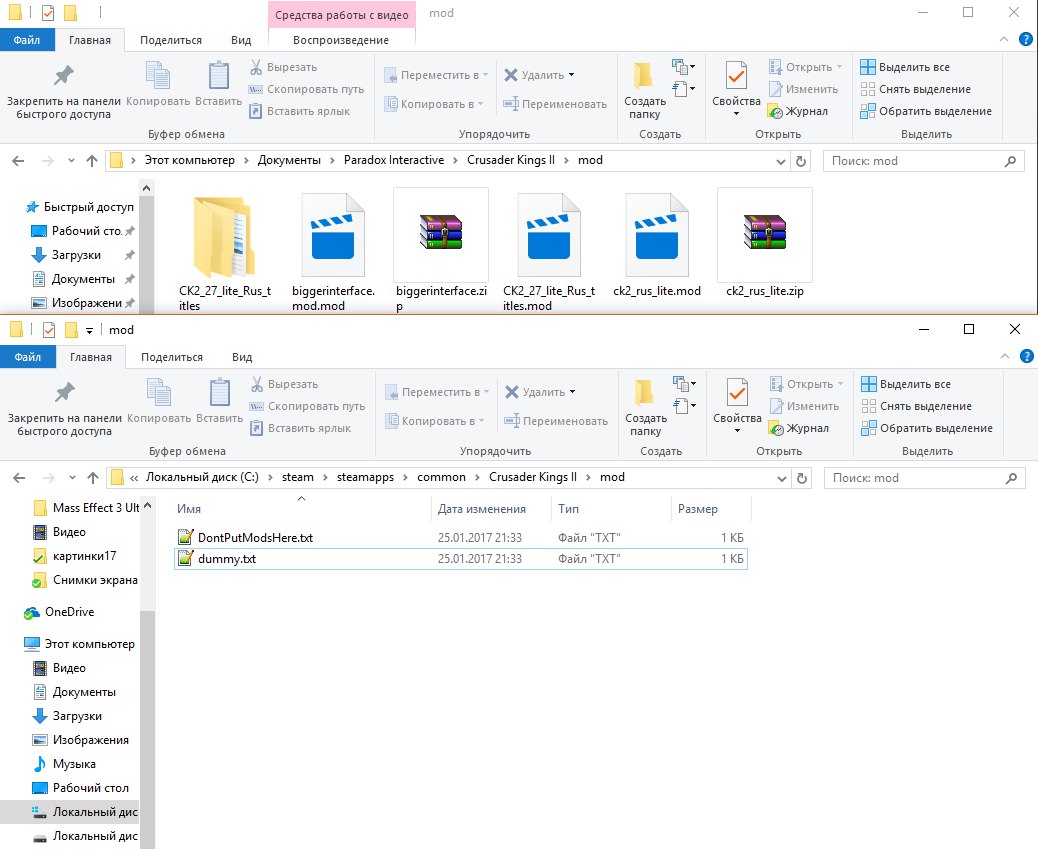Click Pin to Quick access in bottom window
Screen dimensions: 1038x849
(65, 409)
